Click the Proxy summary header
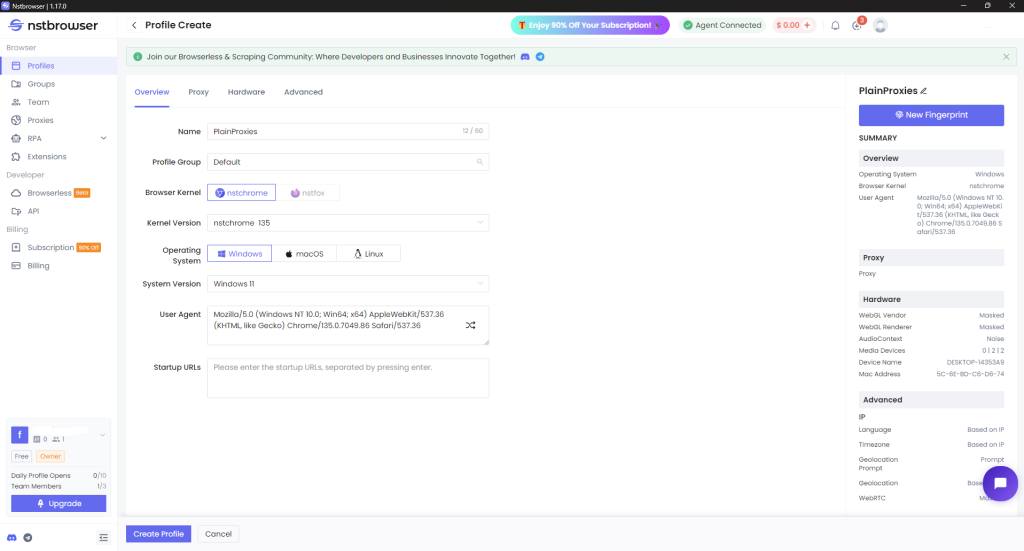The height and width of the screenshot is (551, 1024). (931, 258)
